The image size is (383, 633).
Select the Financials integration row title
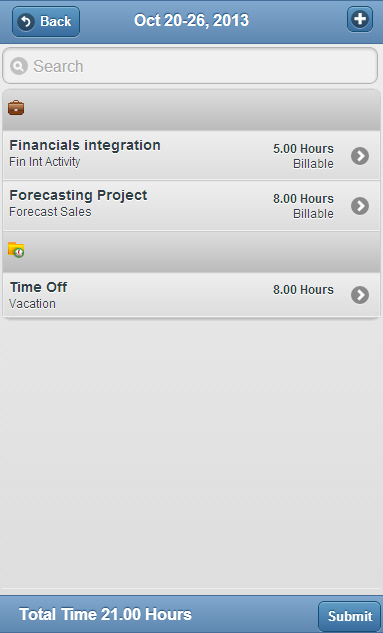click(85, 145)
